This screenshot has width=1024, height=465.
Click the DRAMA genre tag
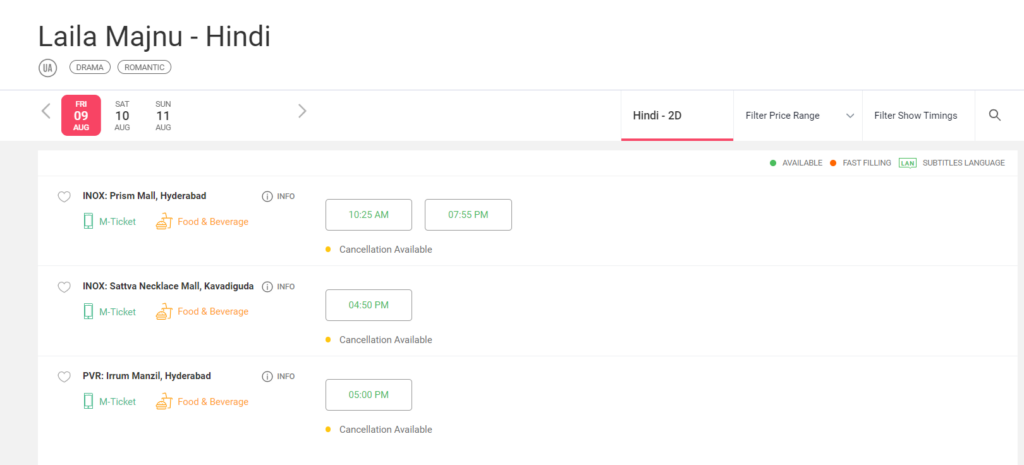(x=90, y=67)
